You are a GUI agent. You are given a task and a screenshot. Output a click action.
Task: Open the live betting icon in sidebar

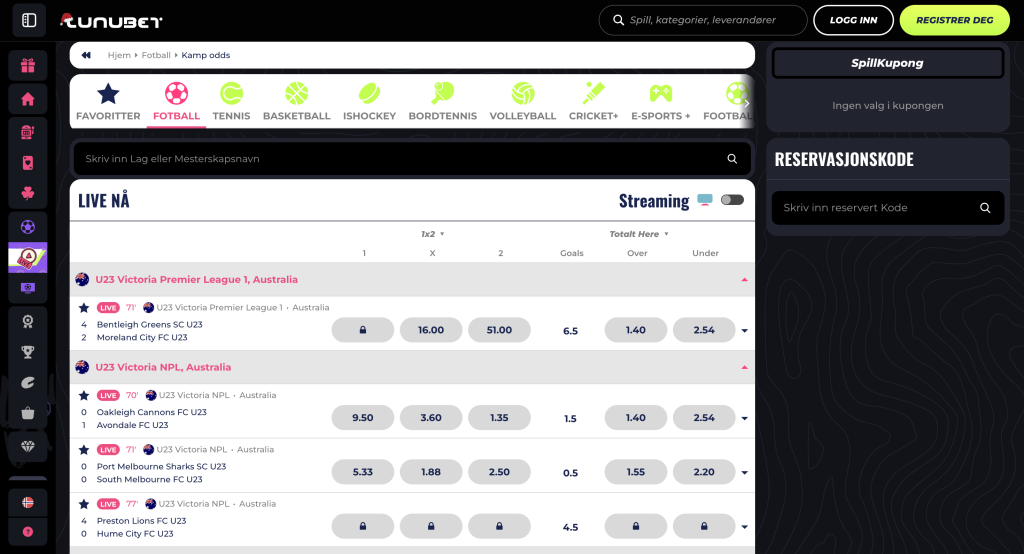click(x=27, y=257)
